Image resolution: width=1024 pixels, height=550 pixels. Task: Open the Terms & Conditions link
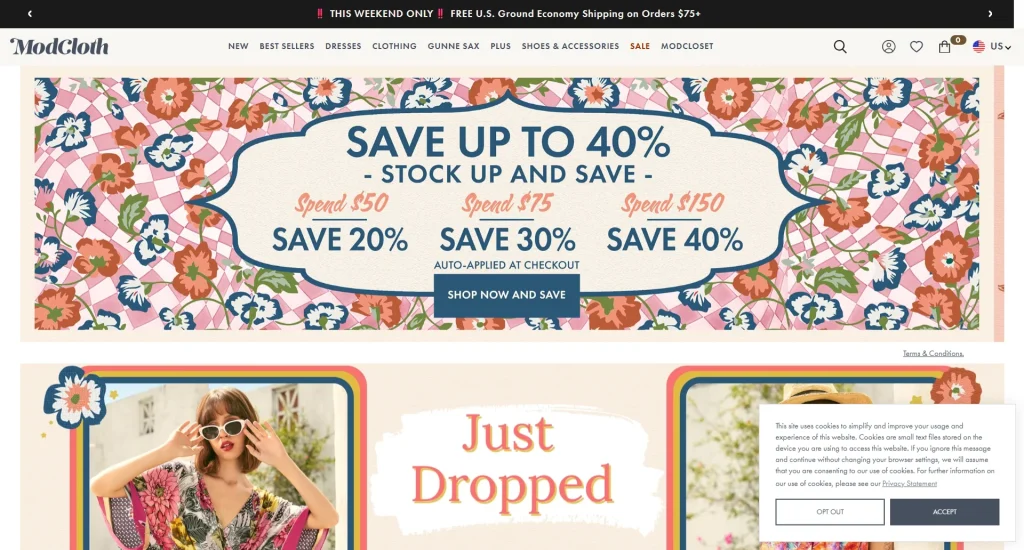[933, 353]
